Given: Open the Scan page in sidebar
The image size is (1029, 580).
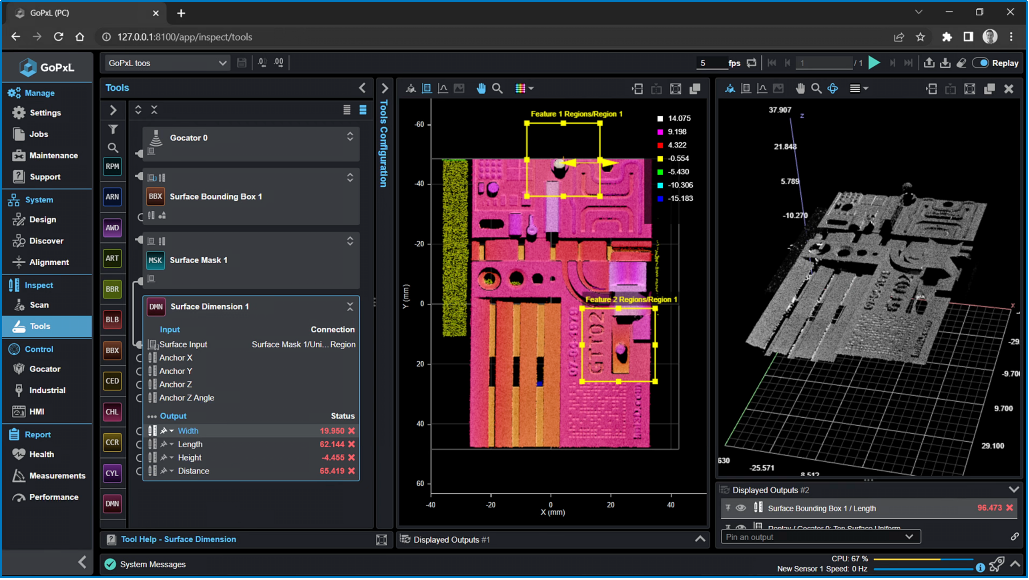Looking at the screenshot, I should [x=39, y=305].
